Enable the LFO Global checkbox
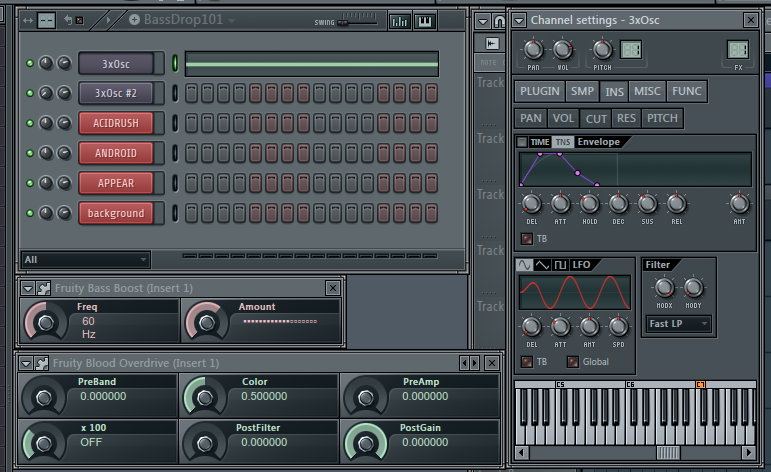Viewport: 771px width, 472px height. pos(572,362)
